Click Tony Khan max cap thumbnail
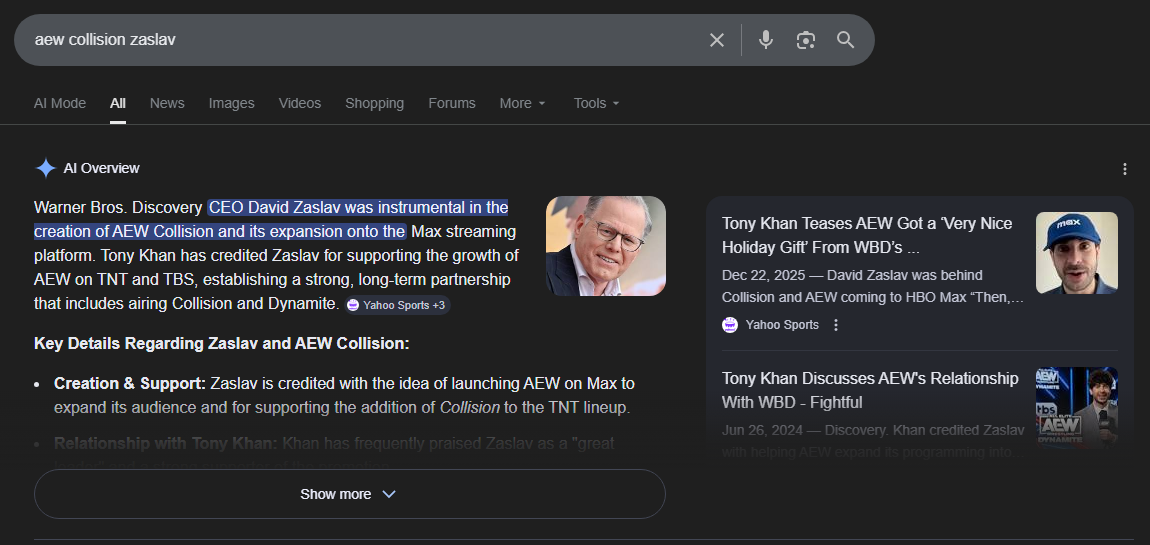1150x545 pixels. click(x=1077, y=253)
